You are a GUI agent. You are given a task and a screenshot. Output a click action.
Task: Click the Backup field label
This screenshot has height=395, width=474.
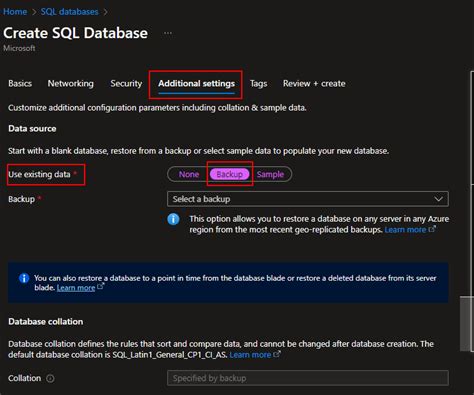tap(22, 199)
